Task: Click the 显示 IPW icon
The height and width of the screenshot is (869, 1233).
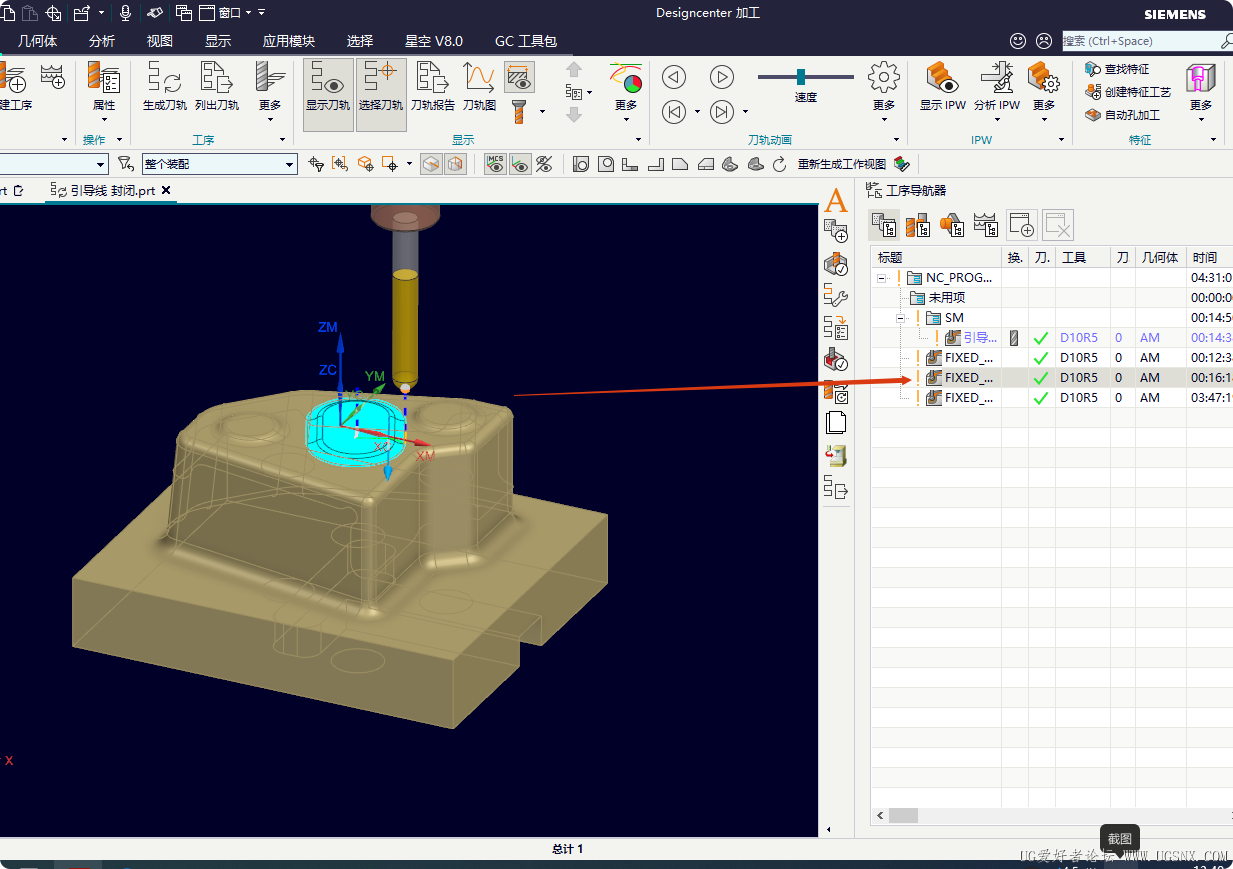Action: coord(942,85)
